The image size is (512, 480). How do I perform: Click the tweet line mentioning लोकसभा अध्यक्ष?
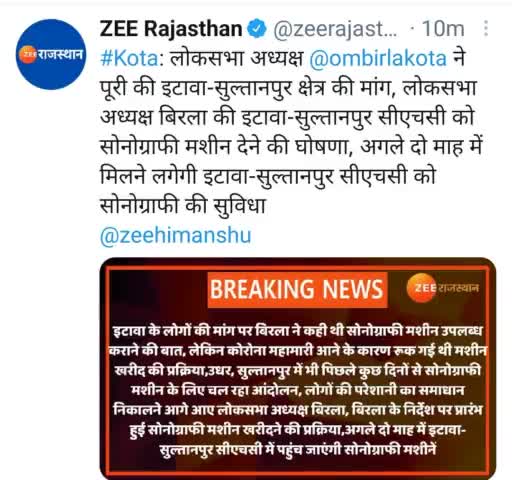pos(283,58)
